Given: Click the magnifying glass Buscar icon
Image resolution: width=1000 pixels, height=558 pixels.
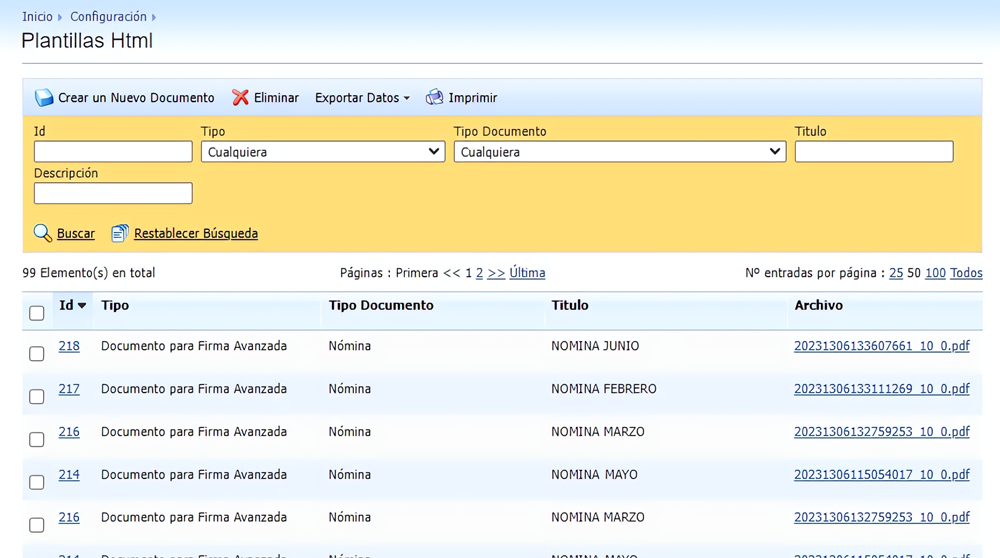Looking at the screenshot, I should [x=43, y=233].
